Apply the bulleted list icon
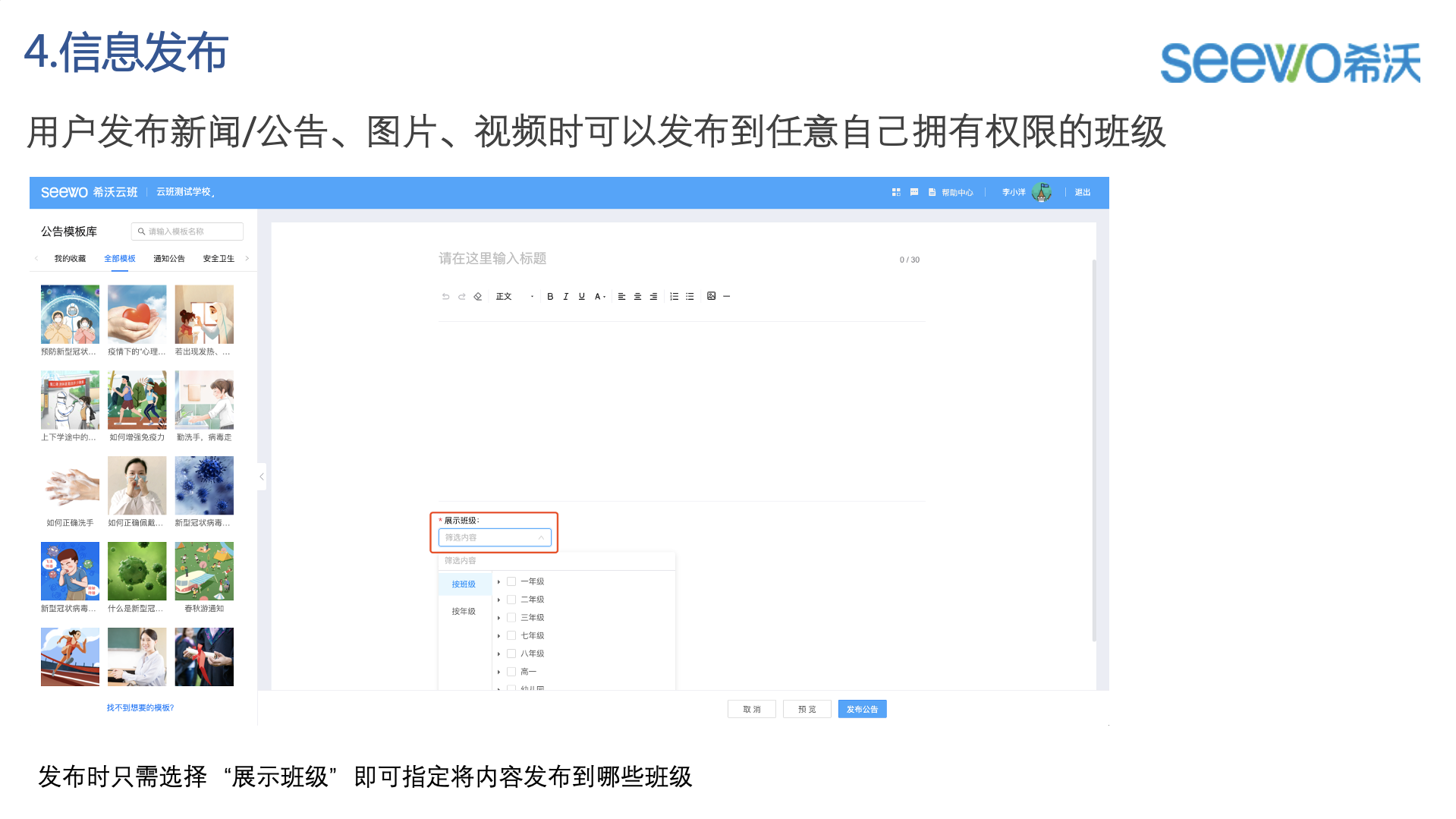 (x=690, y=296)
